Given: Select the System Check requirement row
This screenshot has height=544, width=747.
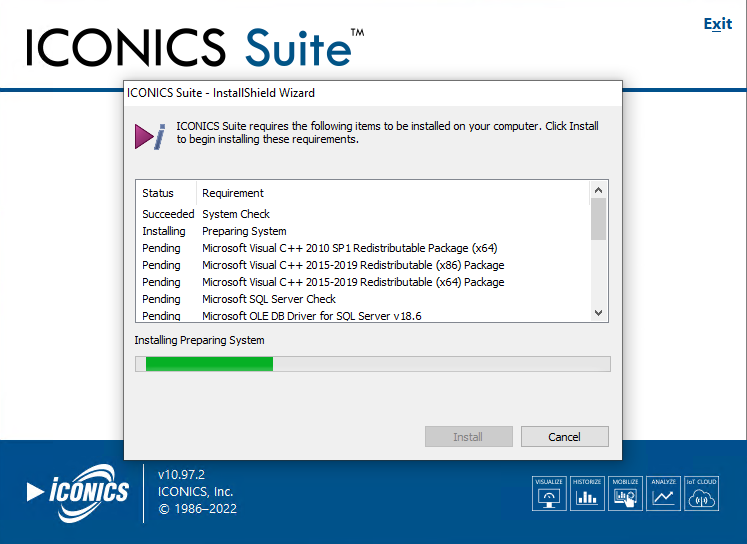Looking at the screenshot, I should click(363, 214).
